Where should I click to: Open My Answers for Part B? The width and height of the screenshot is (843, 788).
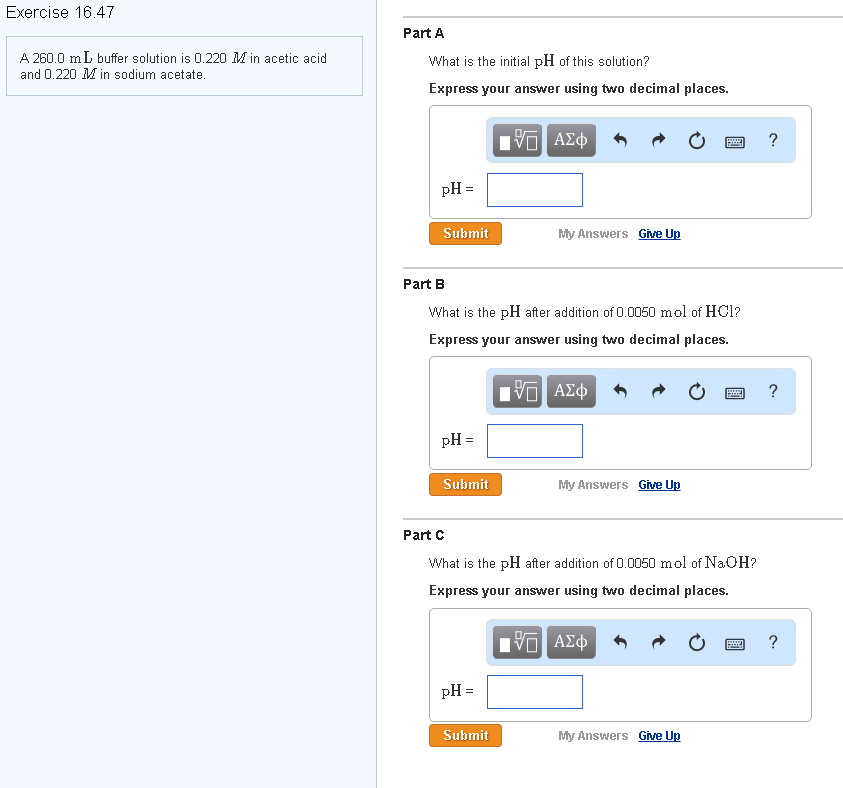pyautogui.click(x=593, y=485)
